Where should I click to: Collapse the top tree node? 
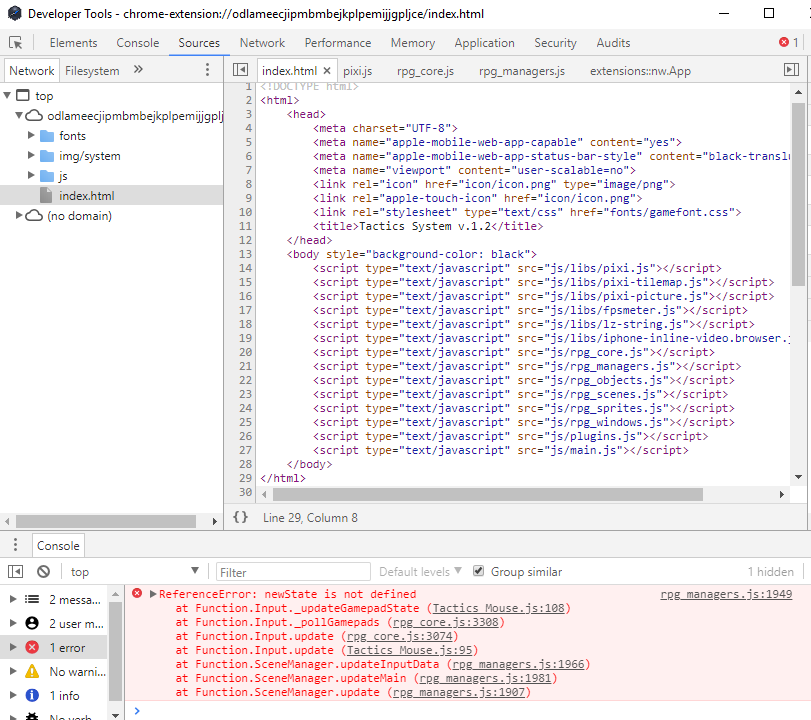pos(7,95)
